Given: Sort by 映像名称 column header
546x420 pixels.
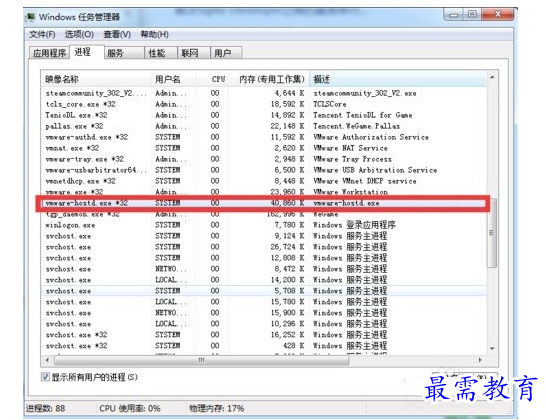Looking at the screenshot, I should point(96,79).
